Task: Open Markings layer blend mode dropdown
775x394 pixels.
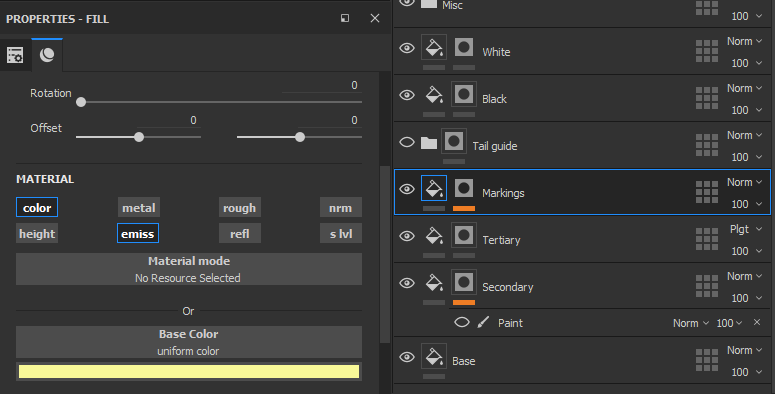Action: tap(744, 182)
